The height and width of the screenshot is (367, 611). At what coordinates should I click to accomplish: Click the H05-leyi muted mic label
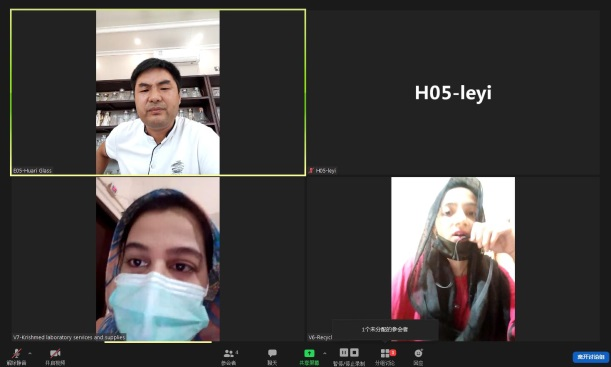322,171
